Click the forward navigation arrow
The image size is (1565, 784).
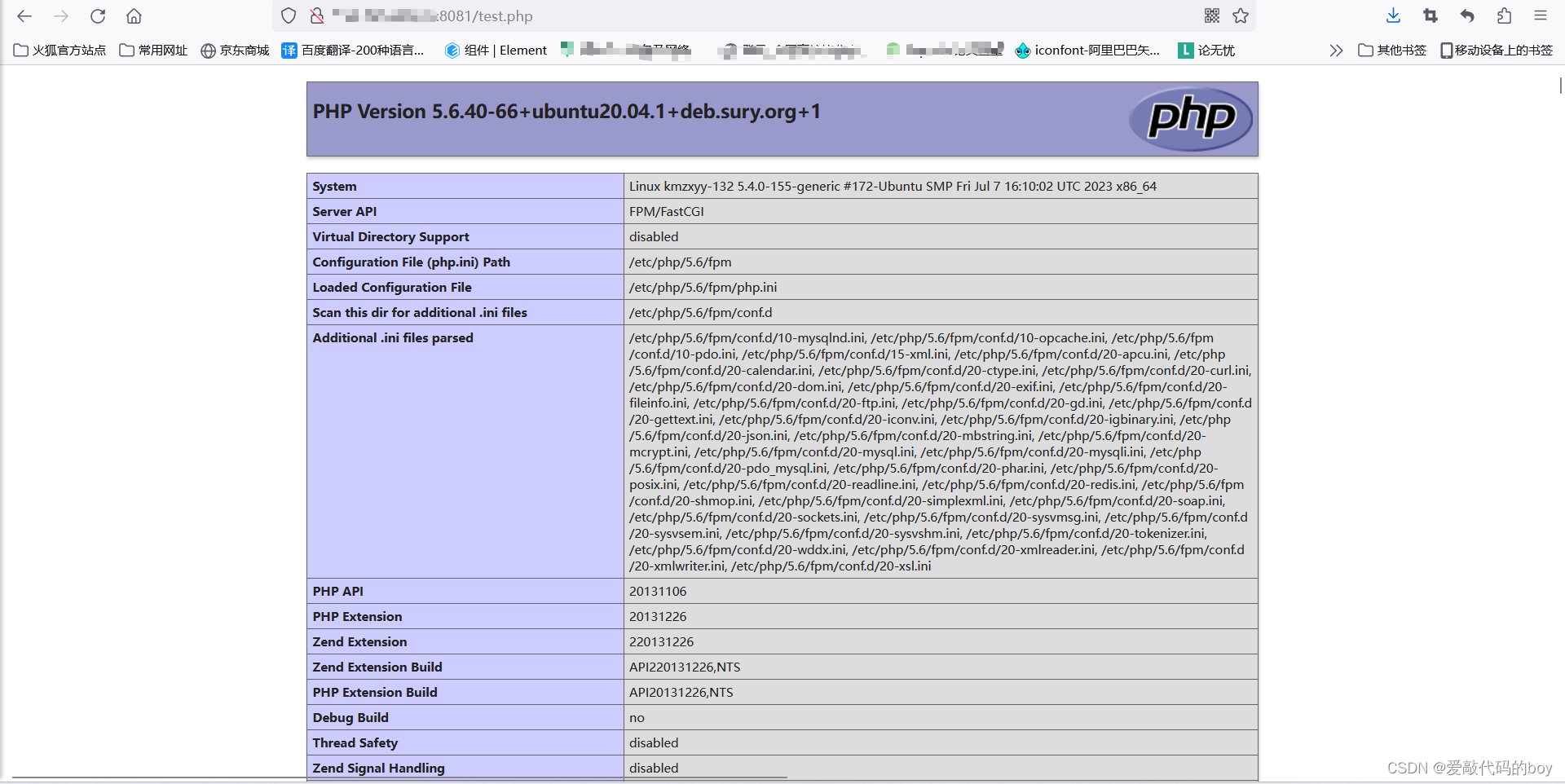pyautogui.click(x=61, y=15)
